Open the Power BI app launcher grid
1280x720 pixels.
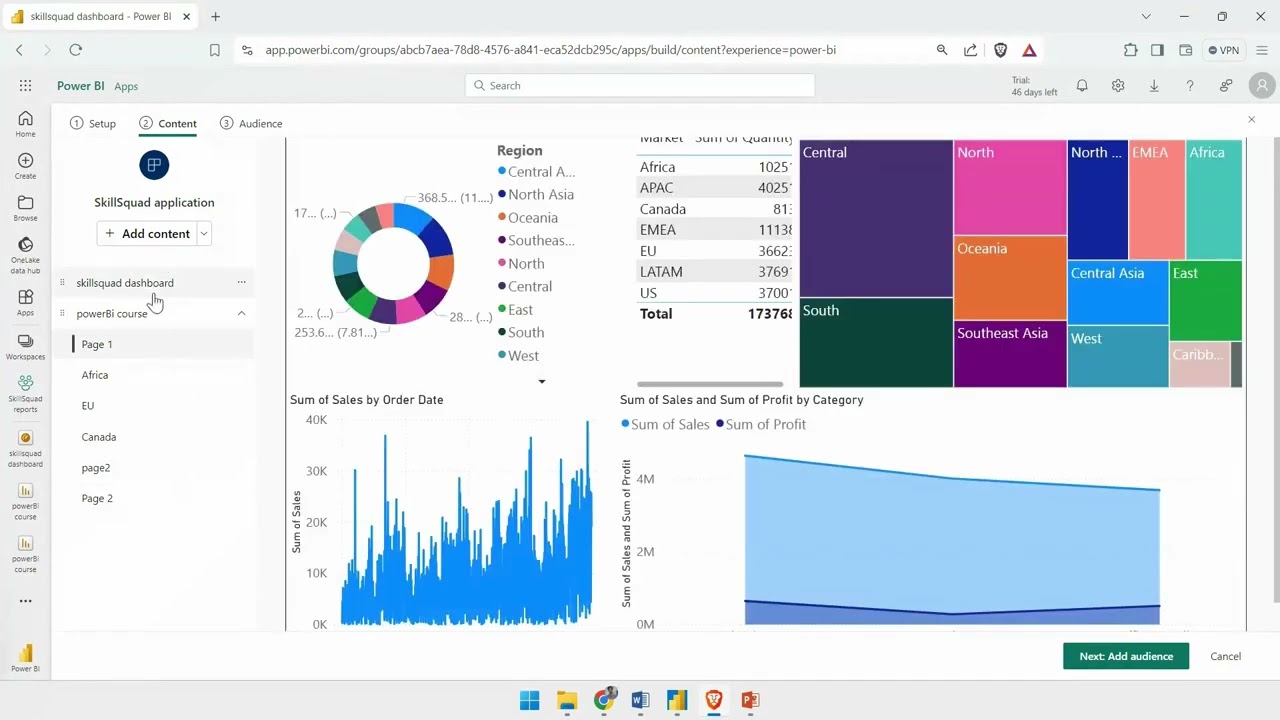tap(25, 86)
